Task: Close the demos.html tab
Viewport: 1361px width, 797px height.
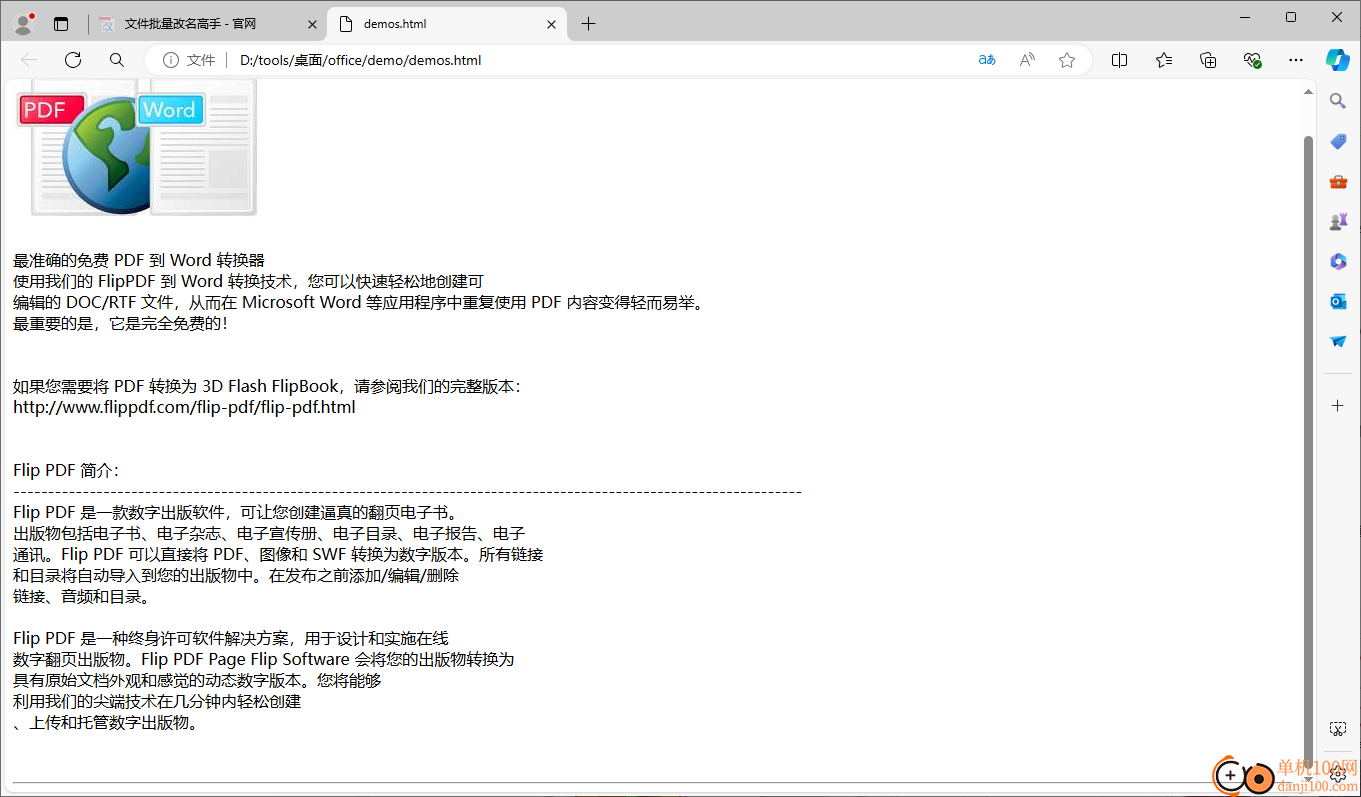Action: pos(551,24)
